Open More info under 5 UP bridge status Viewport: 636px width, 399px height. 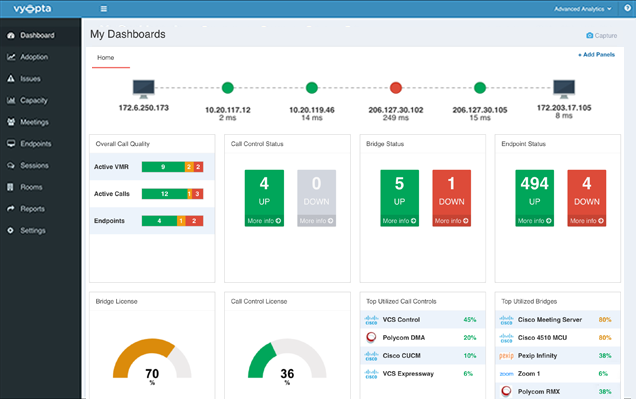(399, 221)
